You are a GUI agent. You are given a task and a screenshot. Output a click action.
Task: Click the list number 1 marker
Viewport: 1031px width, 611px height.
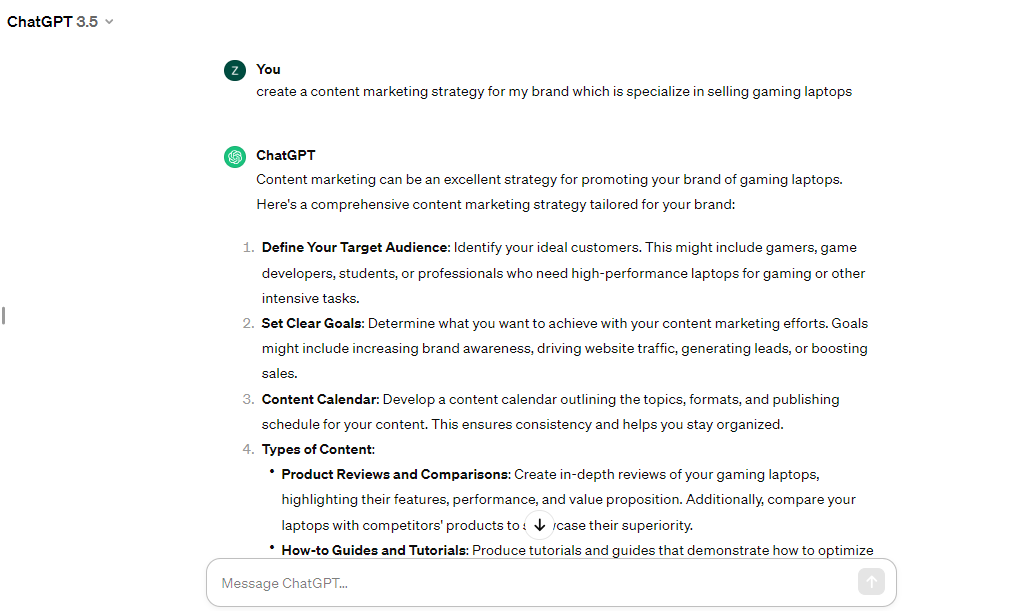pos(248,247)
